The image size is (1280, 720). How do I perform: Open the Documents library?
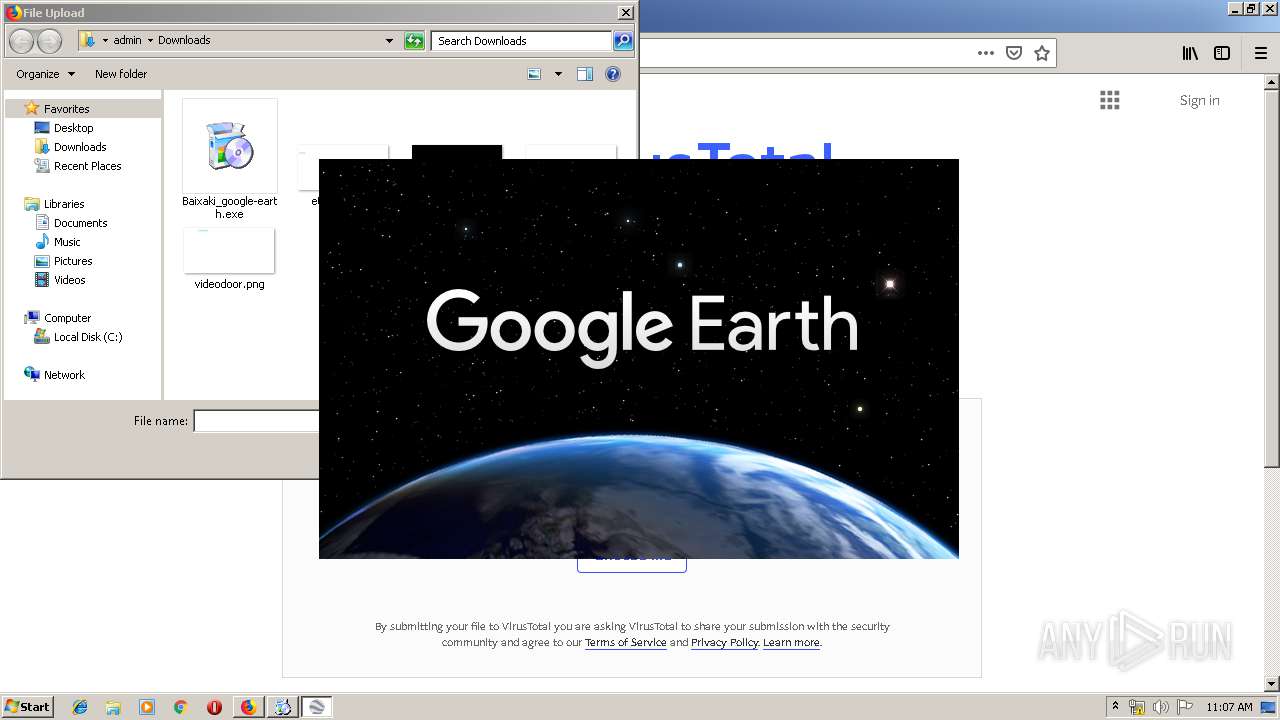tap(80, 223)
